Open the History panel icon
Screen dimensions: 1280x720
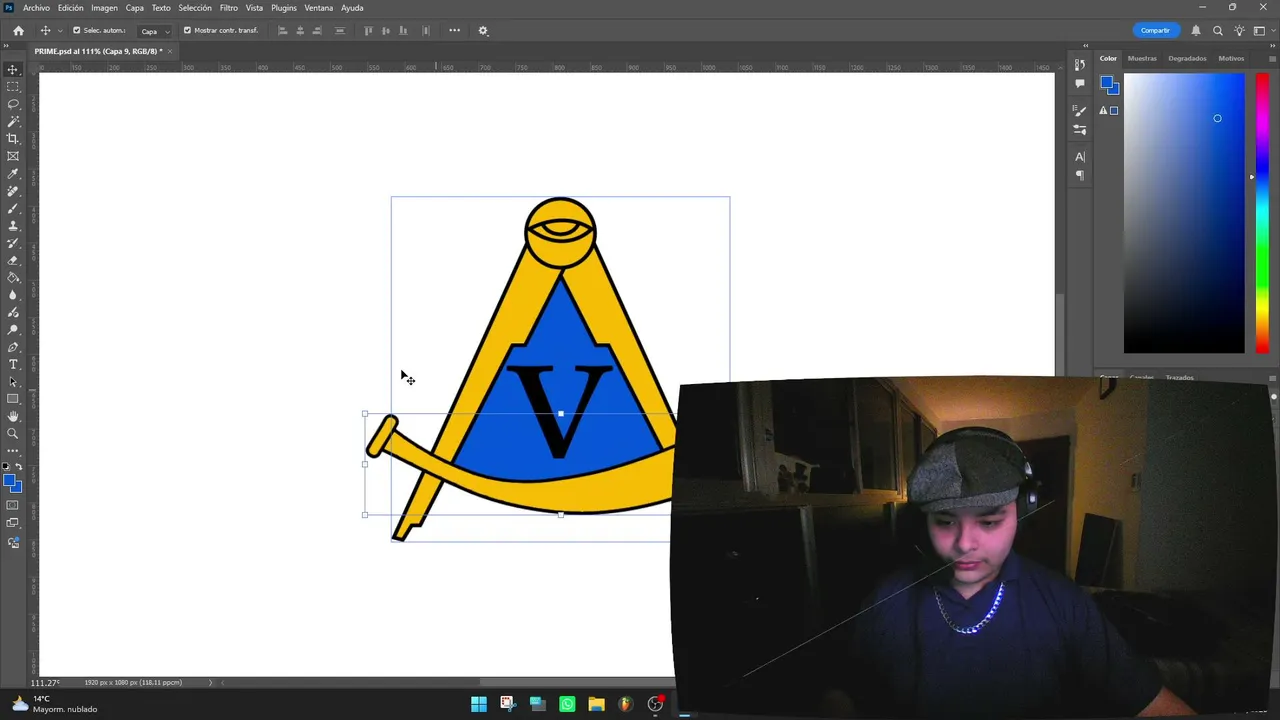(x=1080, y=65)
